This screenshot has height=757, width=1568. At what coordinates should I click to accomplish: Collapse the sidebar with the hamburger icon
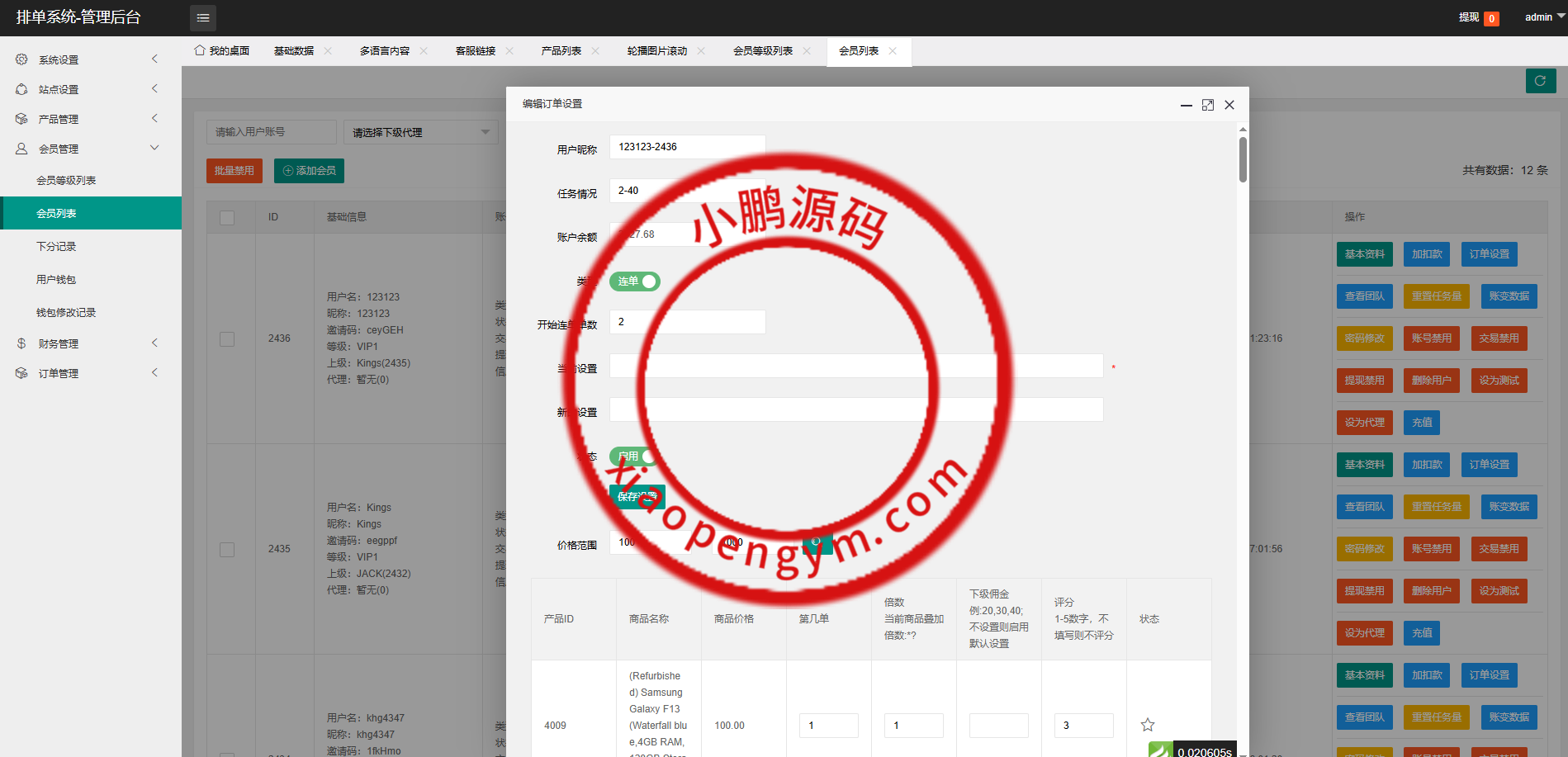202,17
